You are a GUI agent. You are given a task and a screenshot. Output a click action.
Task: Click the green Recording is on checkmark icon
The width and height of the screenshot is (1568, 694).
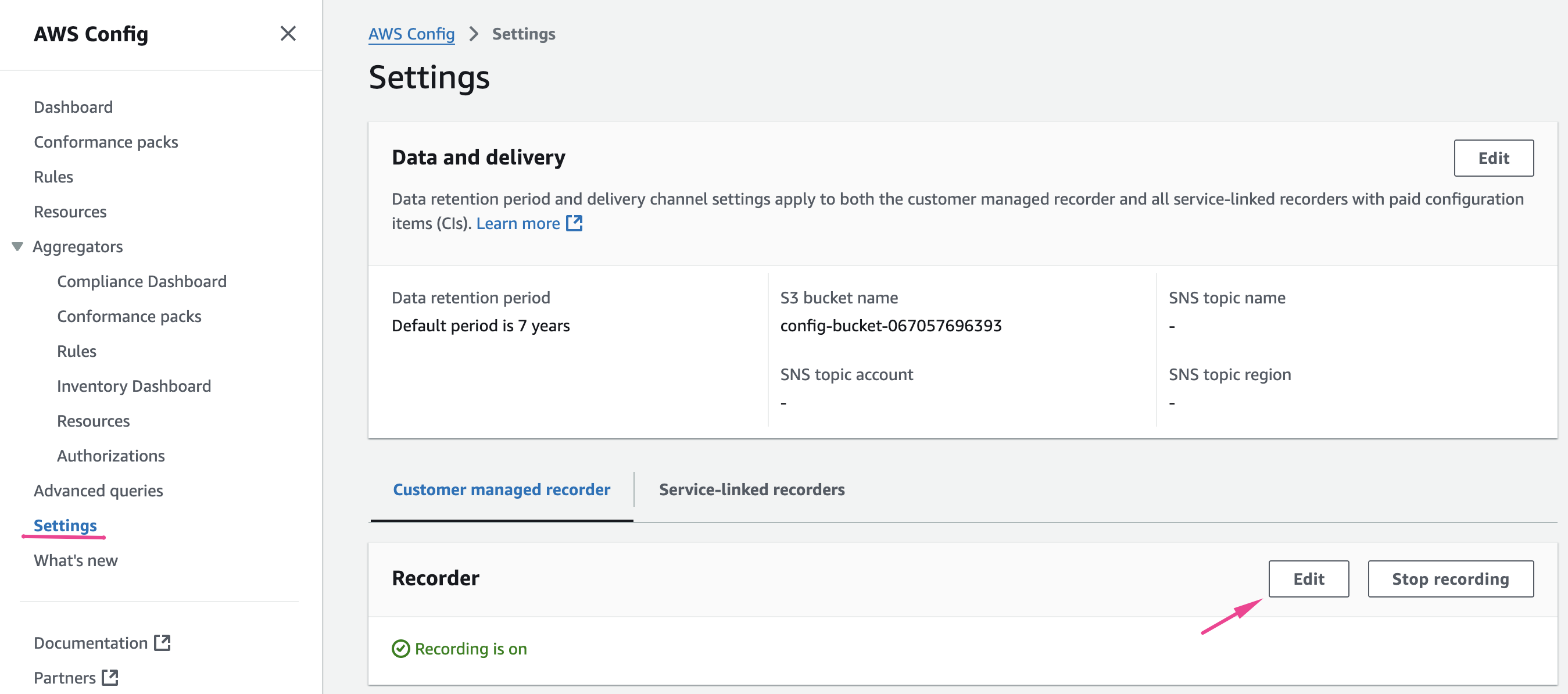coord(400,649)
